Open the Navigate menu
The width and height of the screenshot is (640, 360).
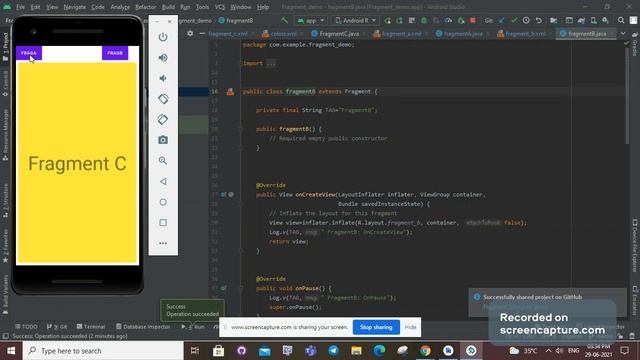click(x=75, y=7)
